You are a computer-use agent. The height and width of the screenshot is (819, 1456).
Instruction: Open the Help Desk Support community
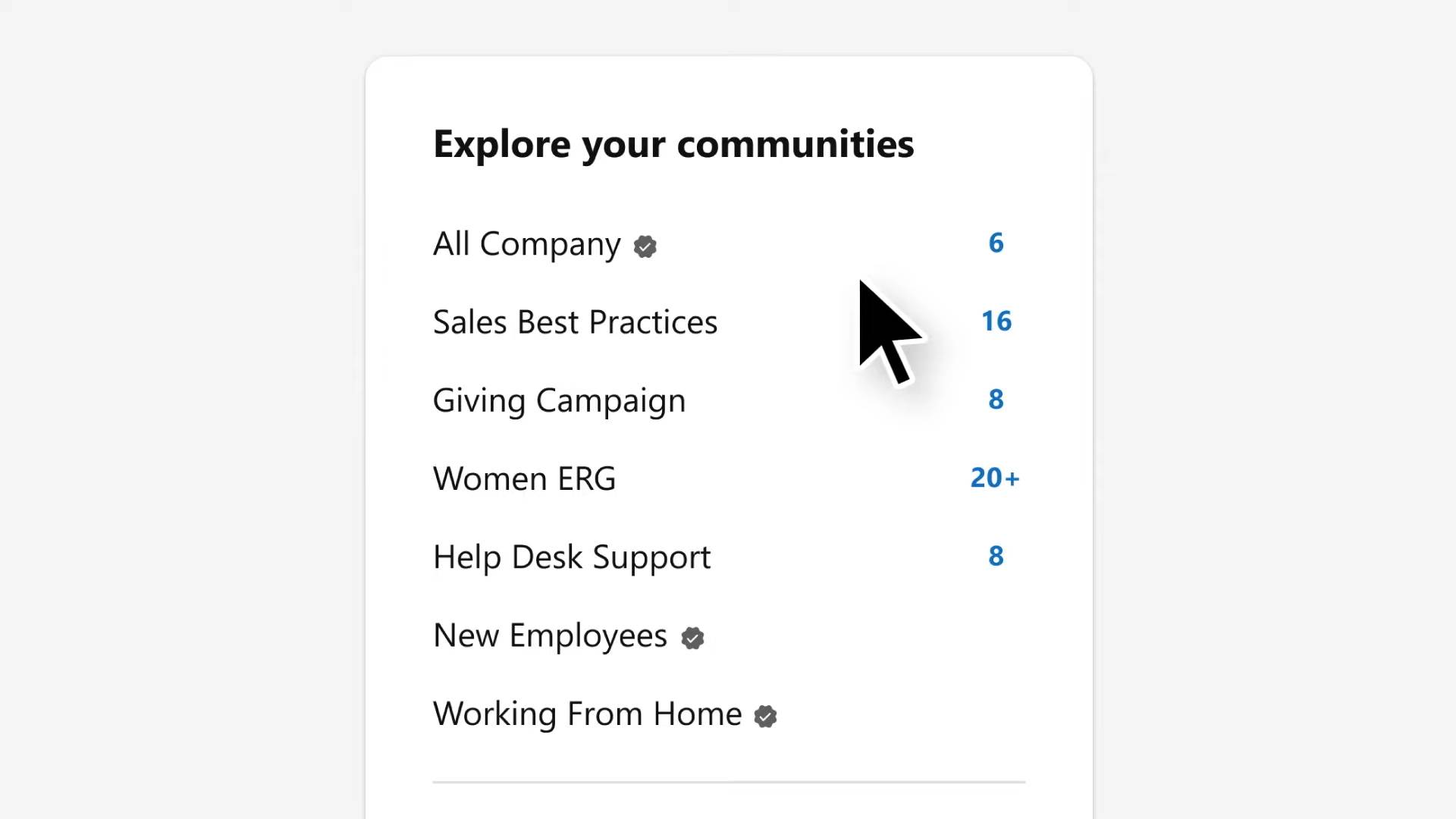(572, 557)
